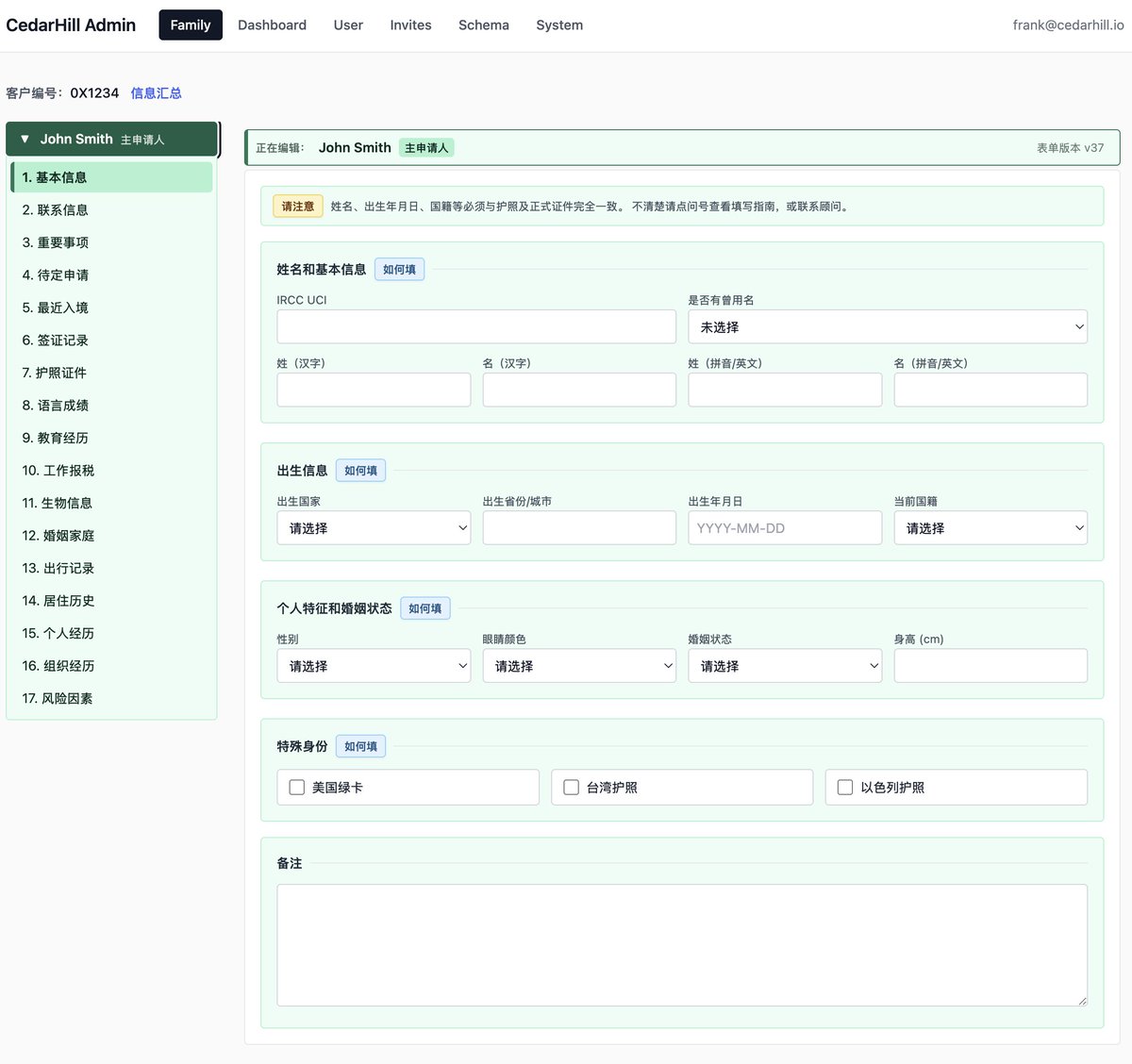Viewport: 1132px width, 1064px height.
Task: Go to the Invites tab
Action: pyautogui.click(x=410, y=25)
